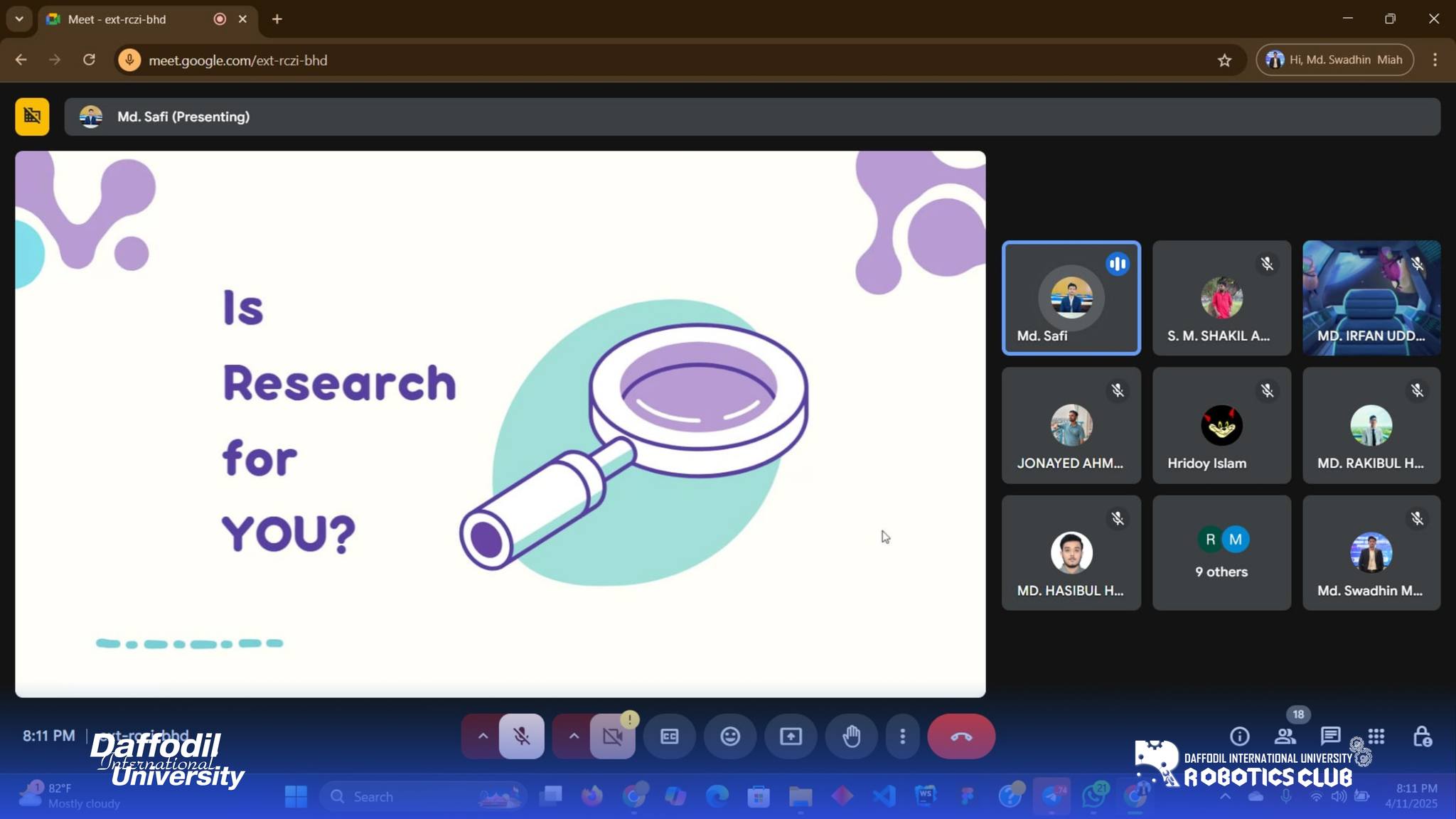The height and width of the screenshot is (819, 1456).
Task: Click the Windows Start button
Action: (x=296, y=796)
